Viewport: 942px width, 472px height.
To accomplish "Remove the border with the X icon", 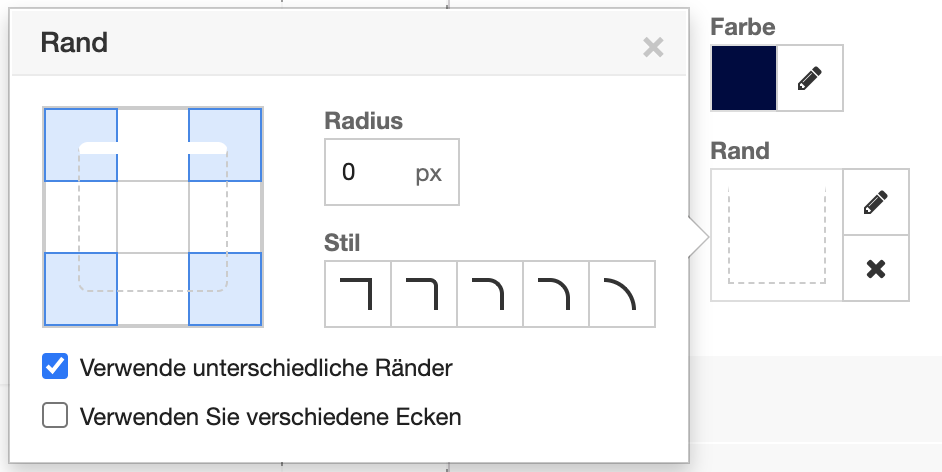I will tap(876, 268).
